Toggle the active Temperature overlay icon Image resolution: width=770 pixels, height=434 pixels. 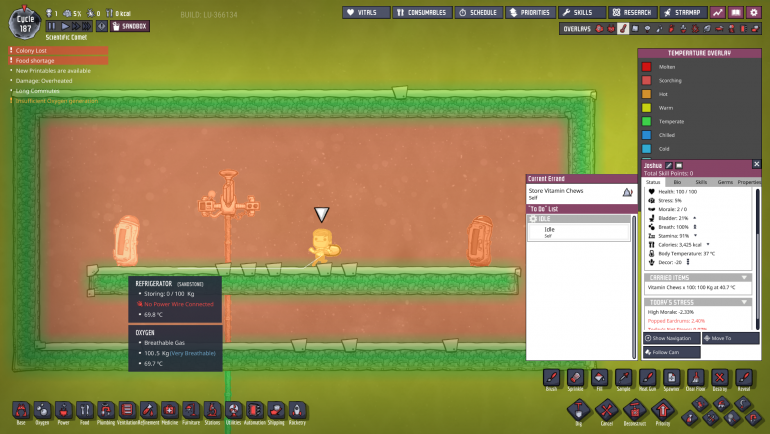click(x=623, y=29)
